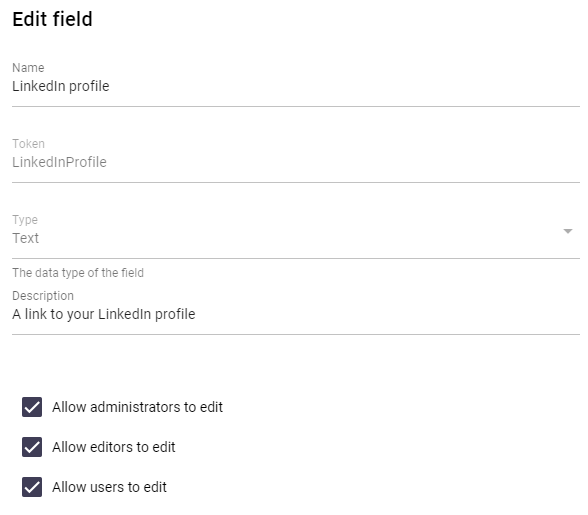This screenshot has height=515, width=588.
Task: Expand the Type dropdown arrow
Action: tap(568, 231)
